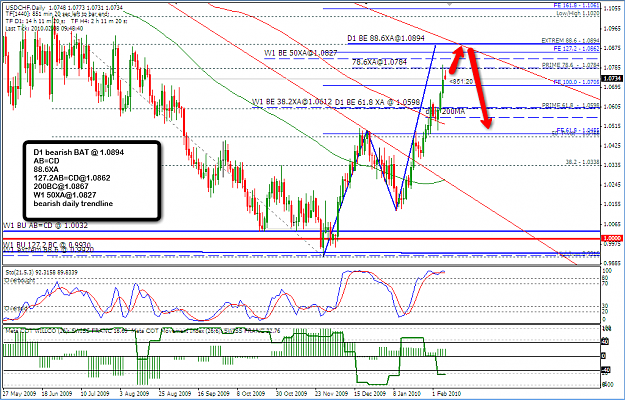
Task: Click the 'PRIME 78.6 - 1.0784' label
Action: click(x=570, y=65)
